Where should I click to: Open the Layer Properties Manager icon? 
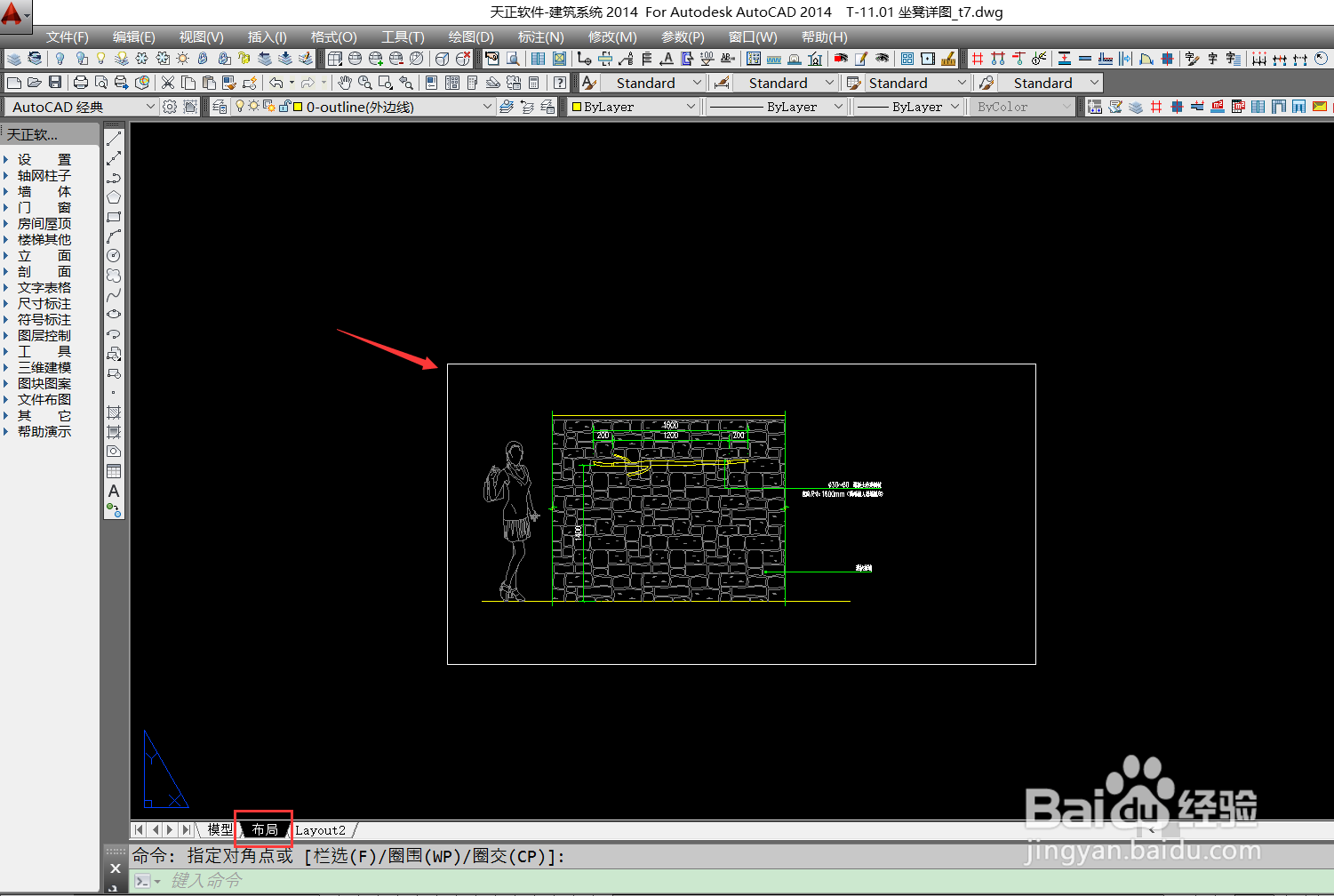[220, 107]
